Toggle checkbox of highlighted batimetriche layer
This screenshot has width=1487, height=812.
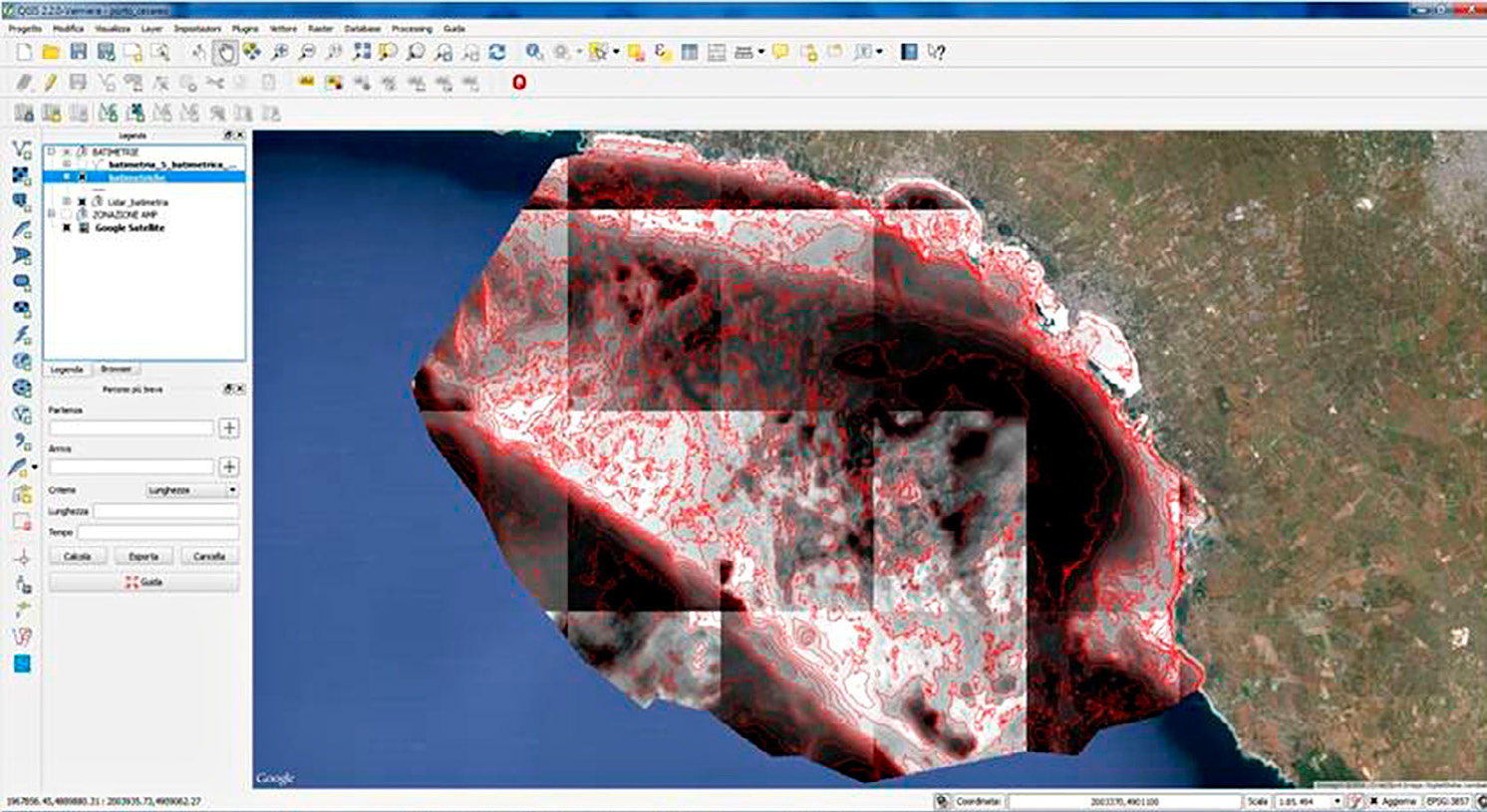83,177
